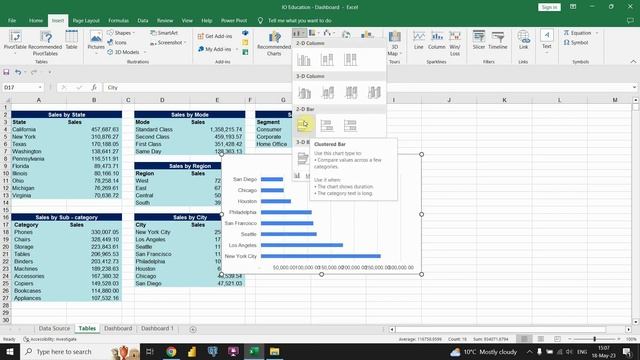Click Tell me what you want to do

[x=300, y=20]
